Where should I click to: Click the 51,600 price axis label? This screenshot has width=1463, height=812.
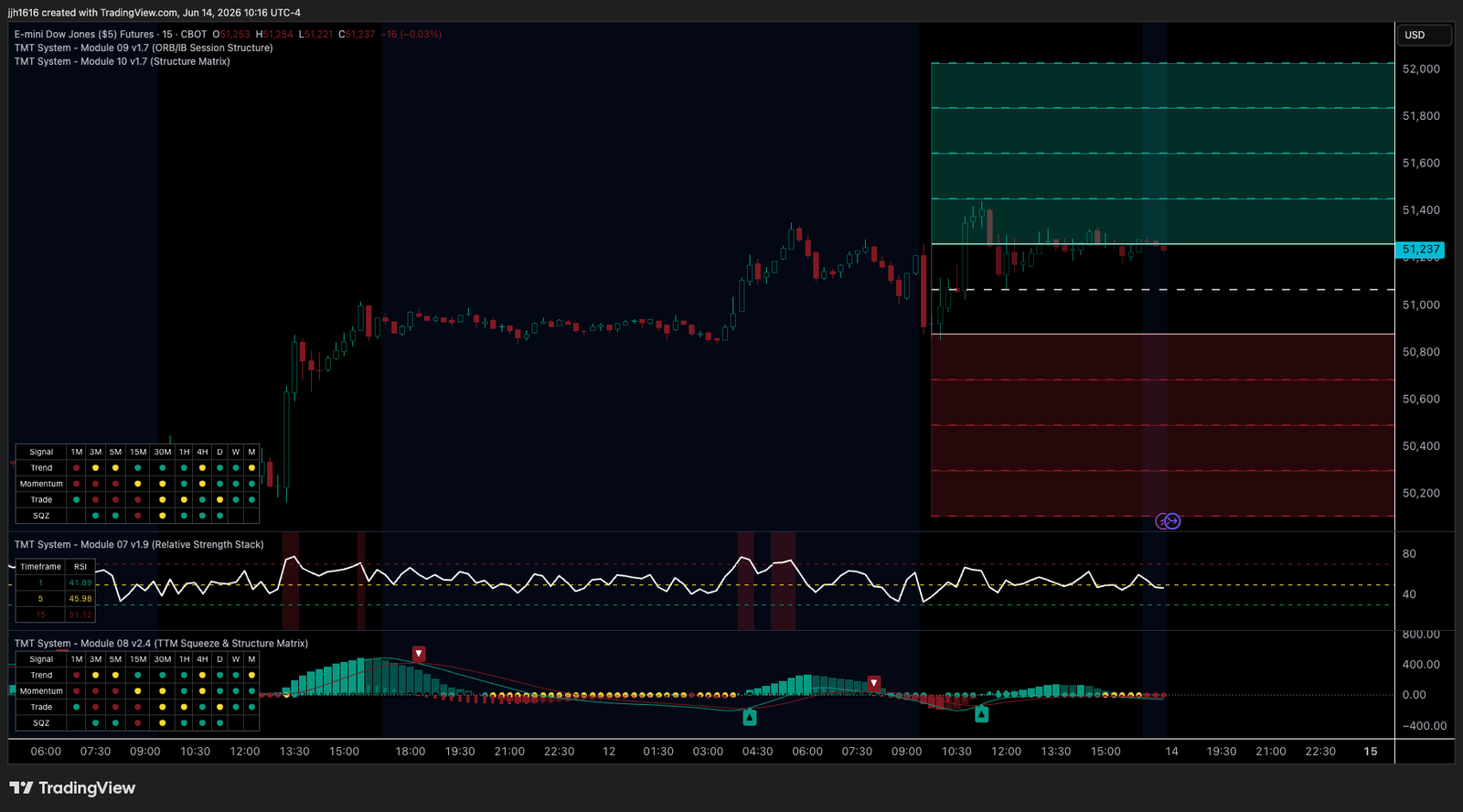(1421, 163)
